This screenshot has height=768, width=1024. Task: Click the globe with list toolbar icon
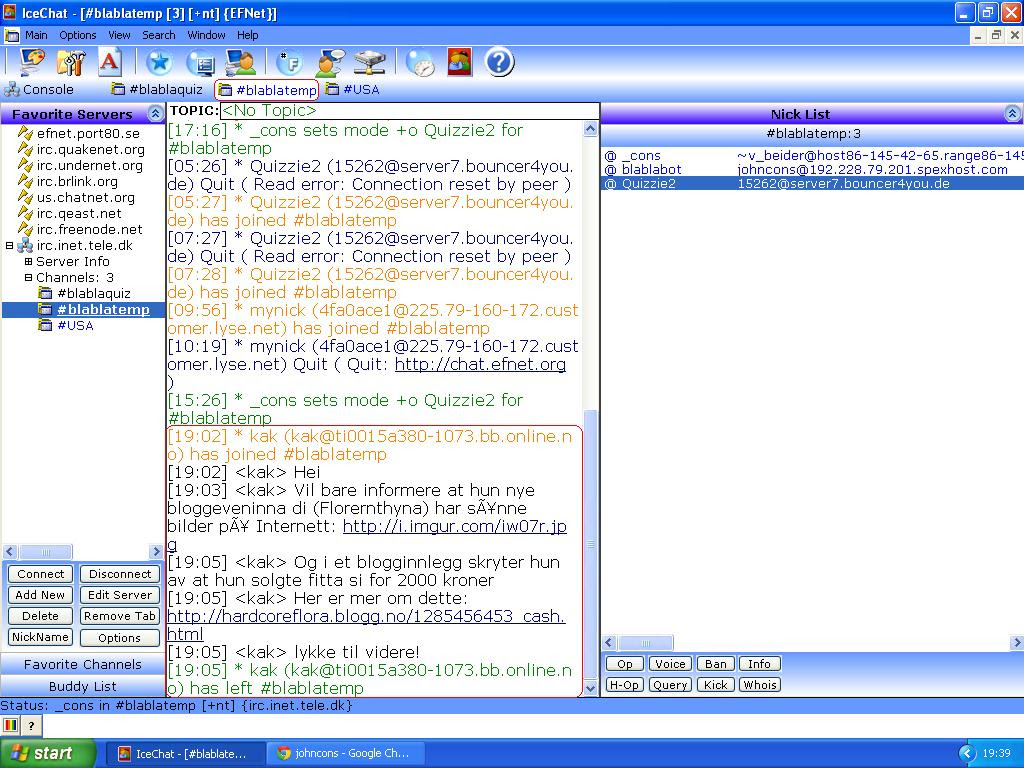pyautogui.click(x=200, y=63)
